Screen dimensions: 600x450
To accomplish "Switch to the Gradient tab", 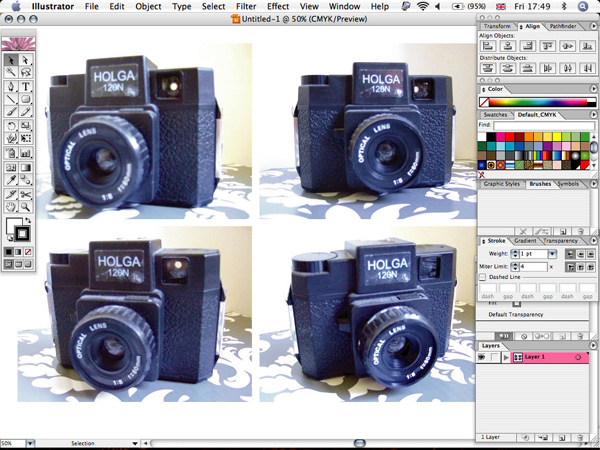I will pyautogui.click(x=525, y=241).
